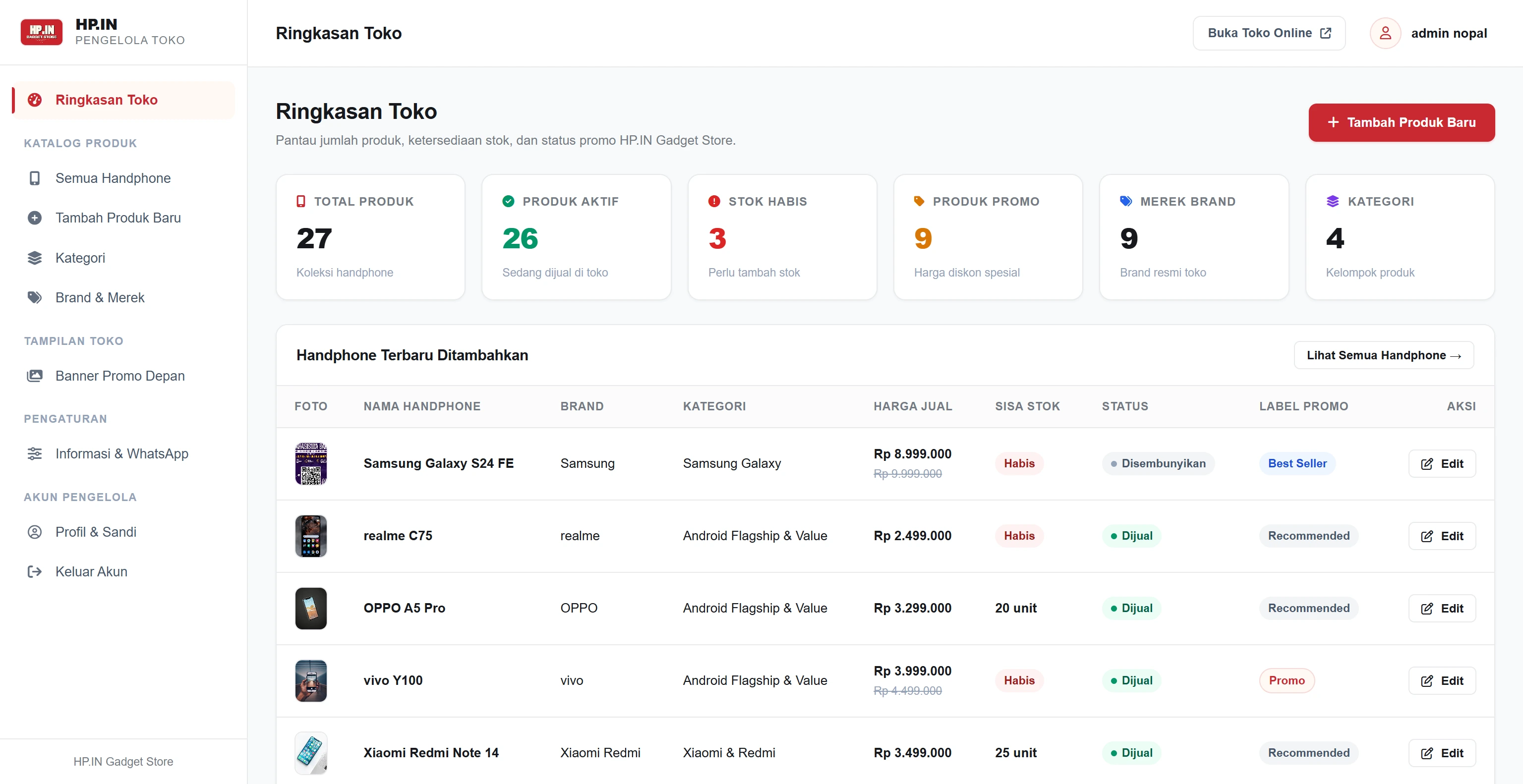This screenshot has height=784, width=1523.
Task: Open Ringkasan Toko in the sidebar
Action: [123, 100]
